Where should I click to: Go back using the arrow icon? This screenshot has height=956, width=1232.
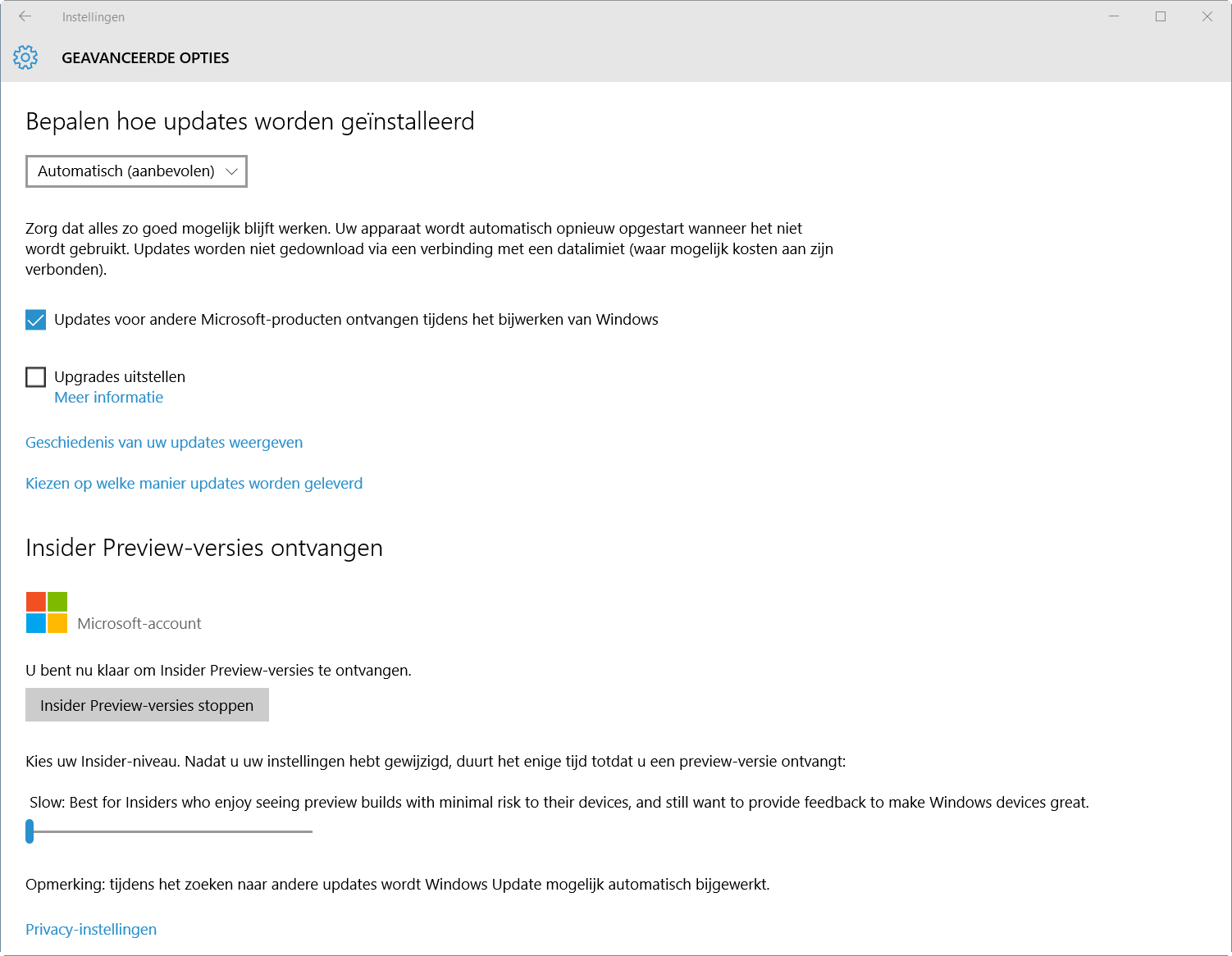click(25, 16)
